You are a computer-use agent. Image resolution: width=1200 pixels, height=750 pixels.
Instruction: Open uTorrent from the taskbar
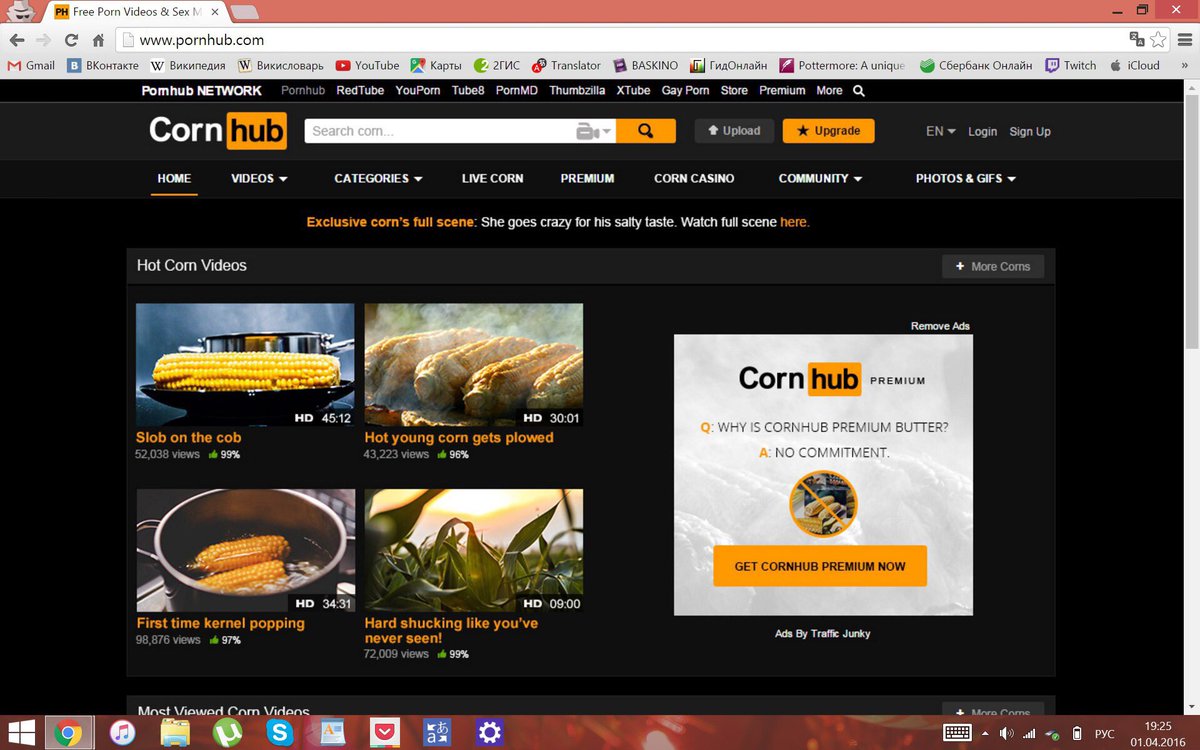click(x=227, y=732)
